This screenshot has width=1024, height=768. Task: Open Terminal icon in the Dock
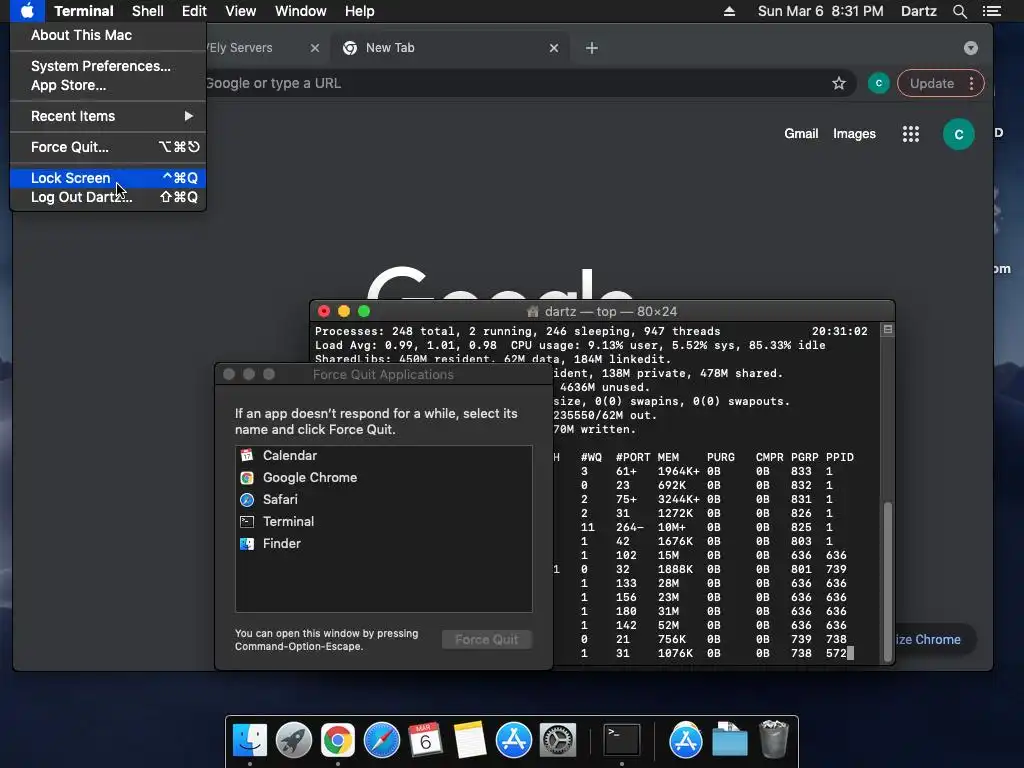tap(621, 740)
